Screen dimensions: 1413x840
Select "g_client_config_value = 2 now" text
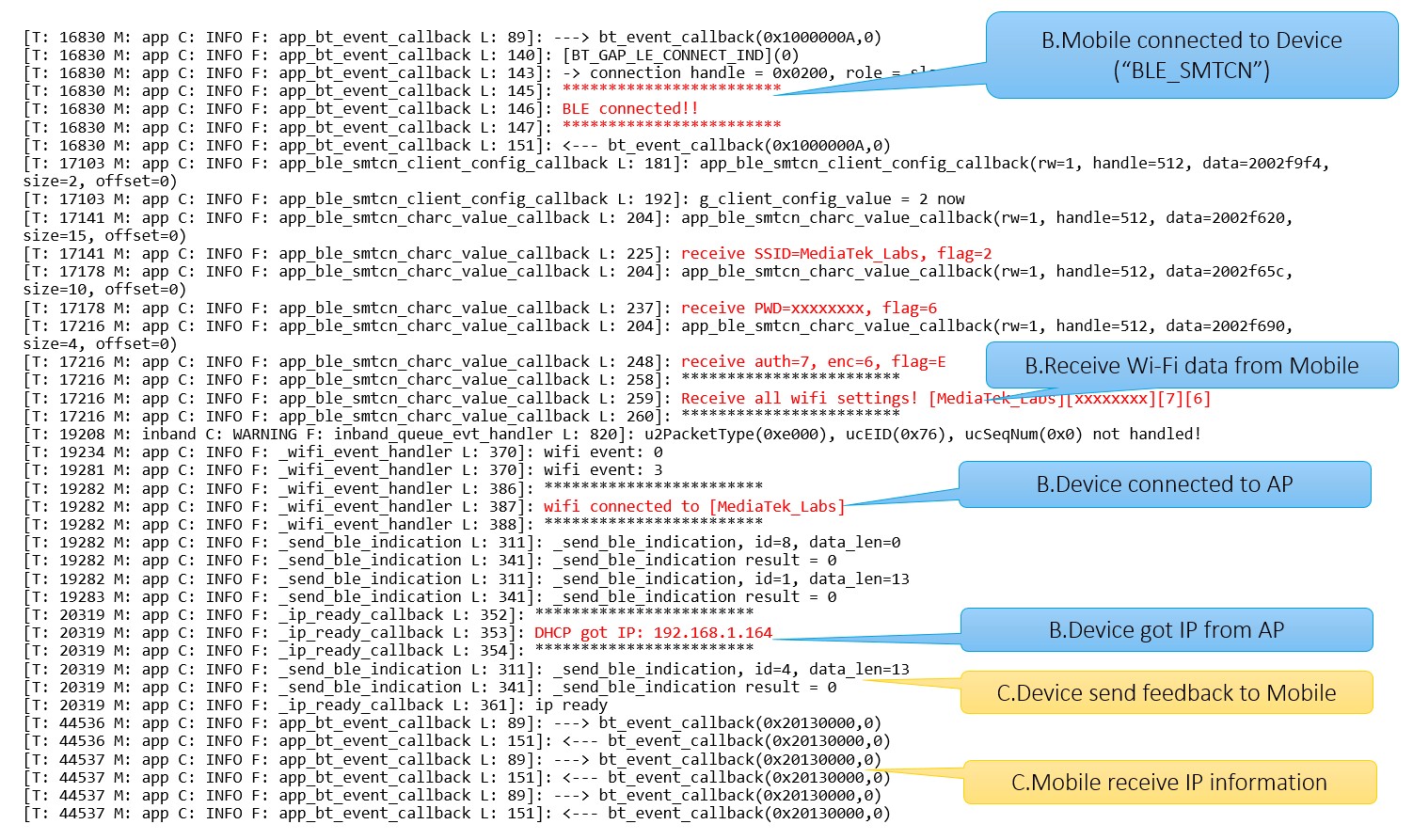tap(832, 199)
